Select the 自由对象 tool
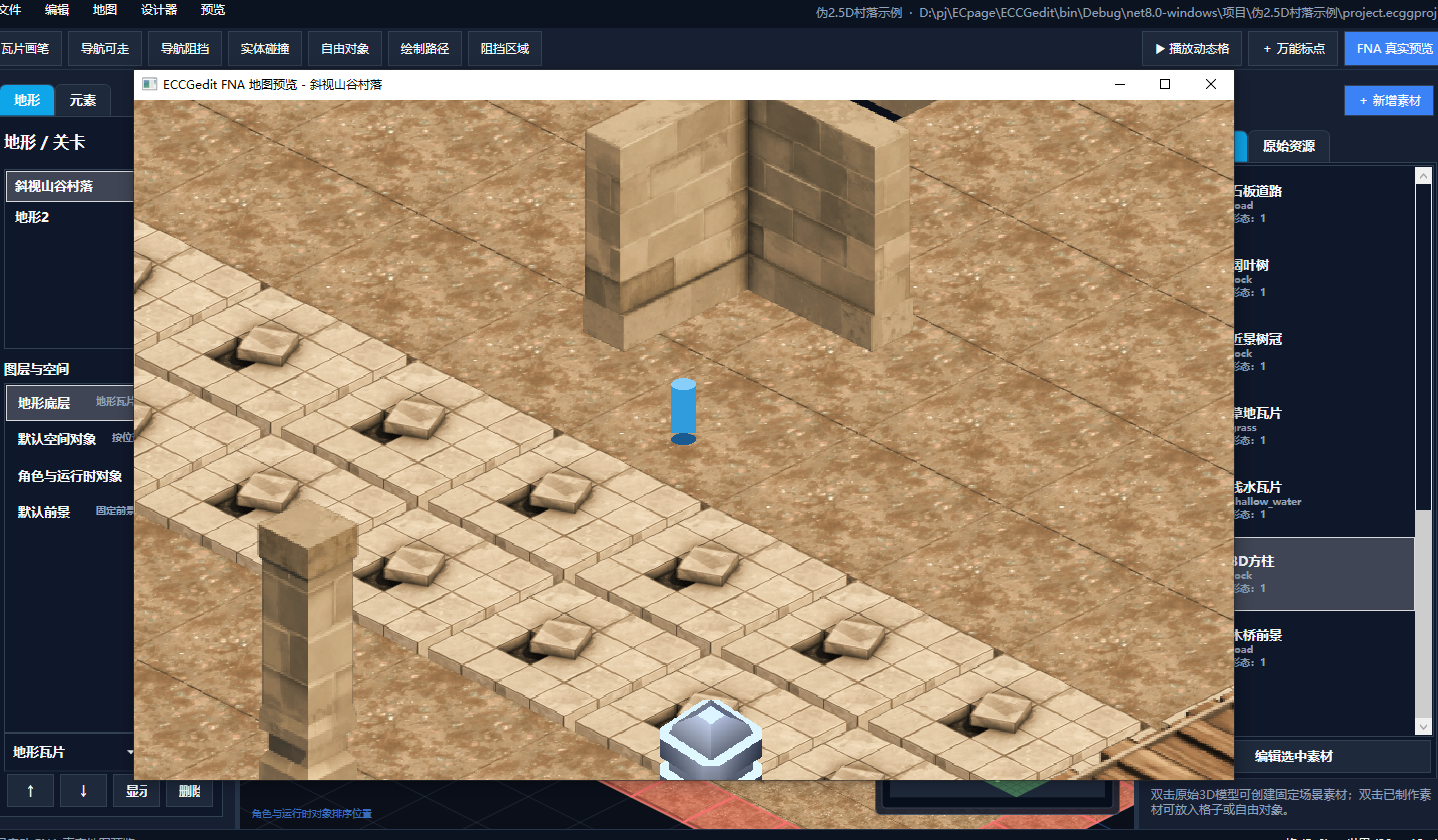 (345, 48)
